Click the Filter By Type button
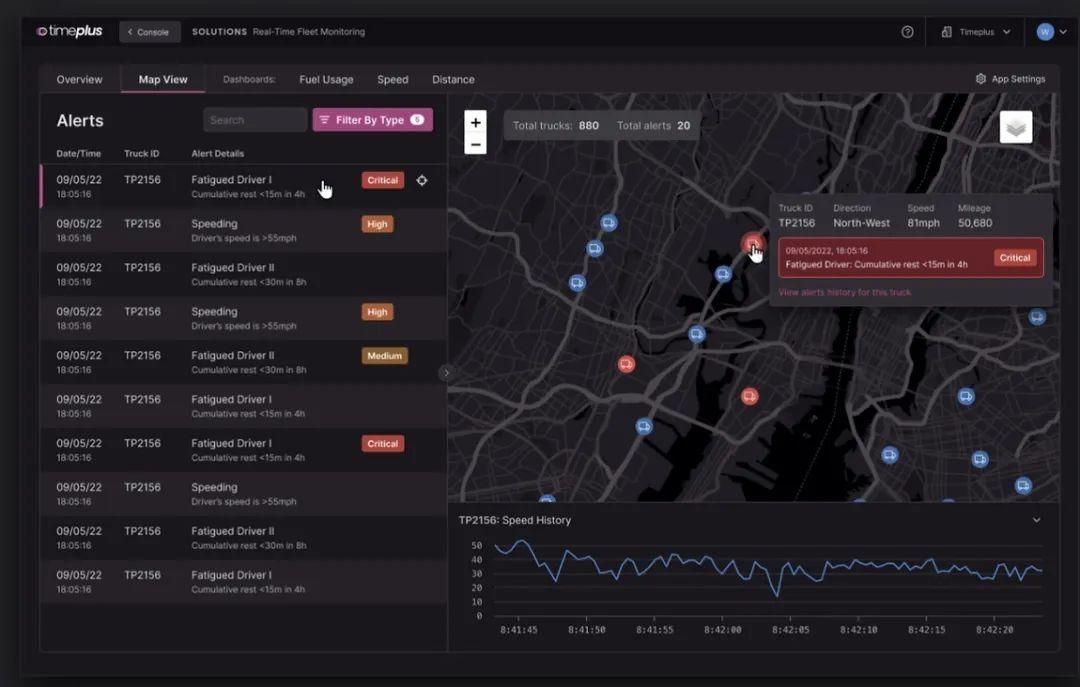The height and width of the screenshot is (687, 1080). [x=372, y=120]
